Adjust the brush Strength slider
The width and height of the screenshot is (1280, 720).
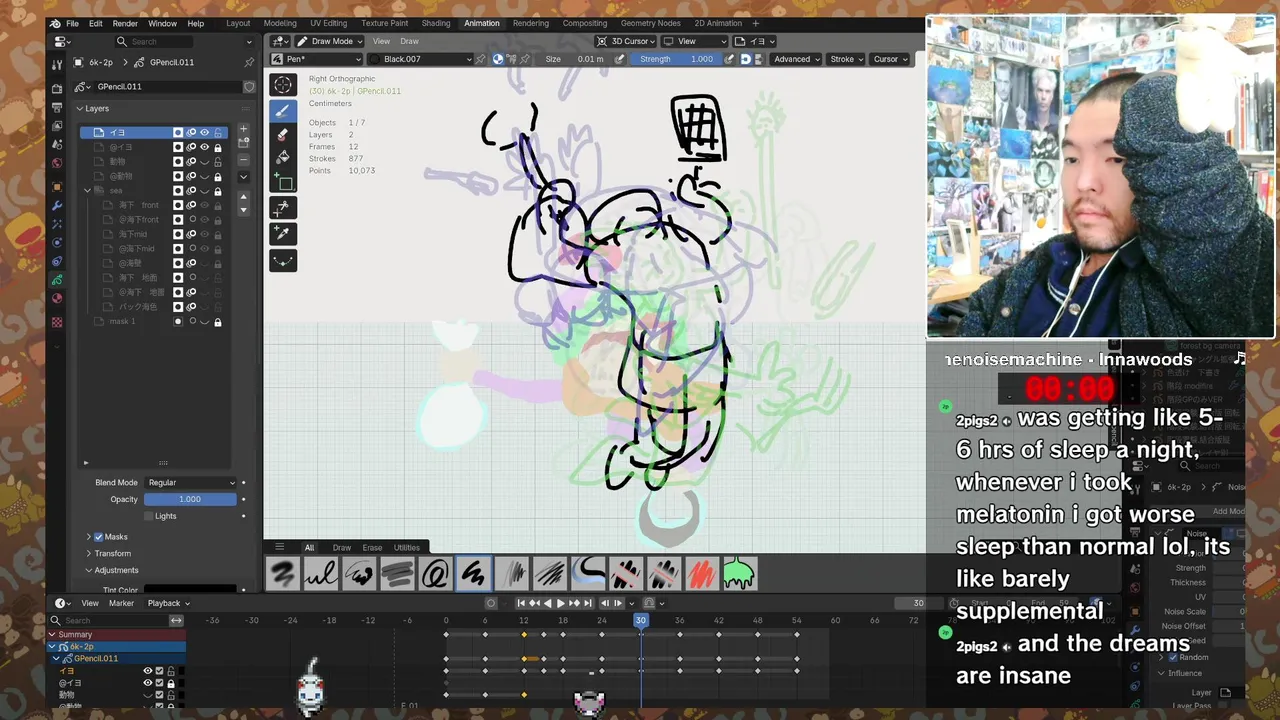[677, 59]
